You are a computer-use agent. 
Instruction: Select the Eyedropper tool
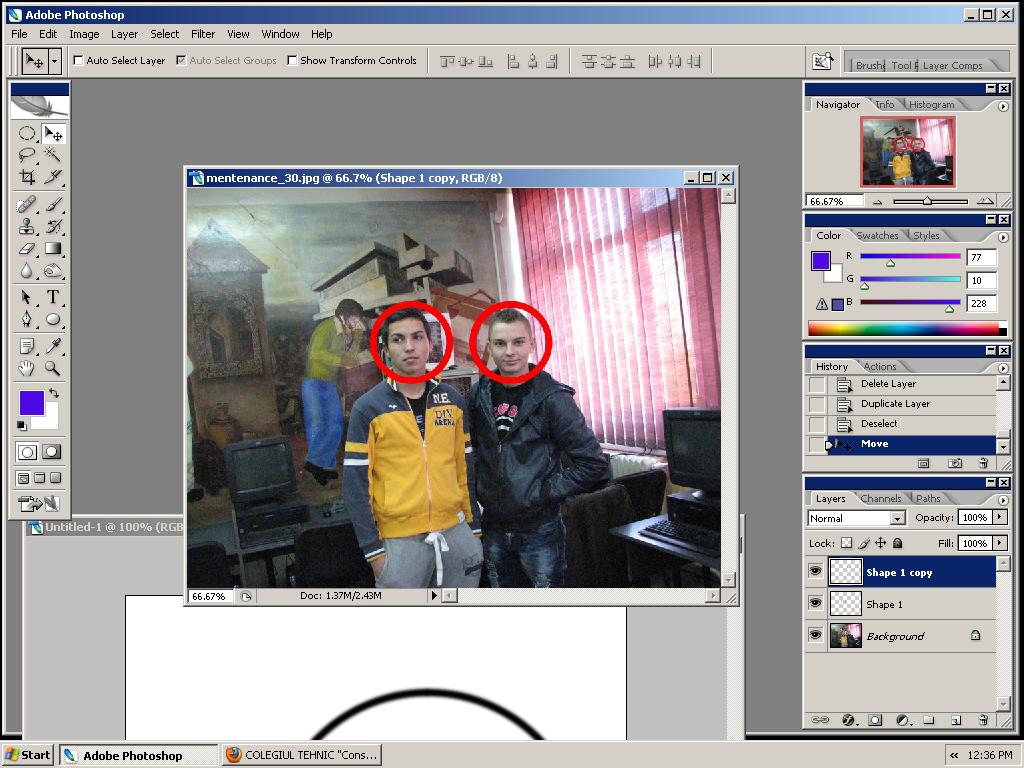pyautogui.click(x=53, y=346)
